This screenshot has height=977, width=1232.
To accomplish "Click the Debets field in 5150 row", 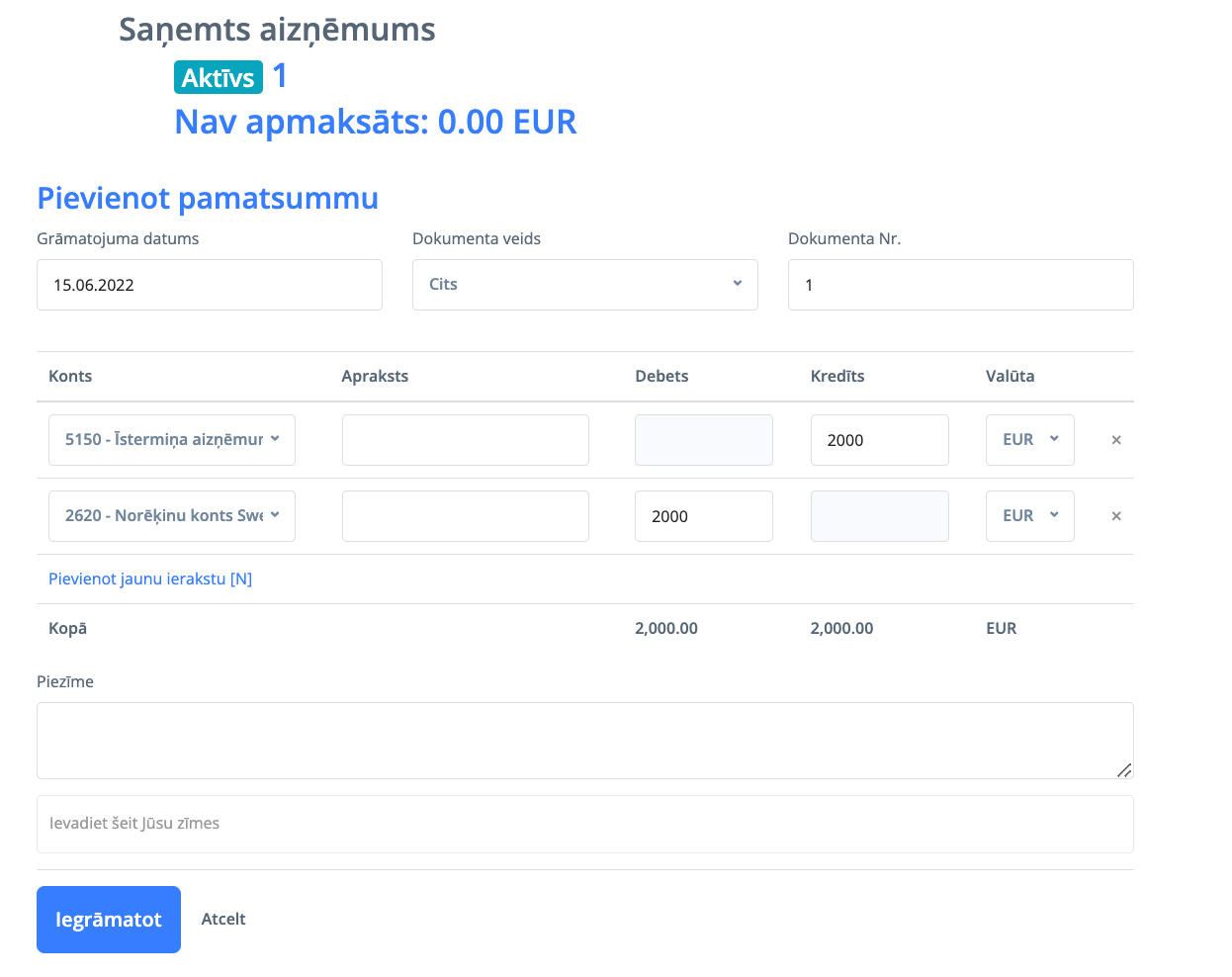I will pos(704,440).
